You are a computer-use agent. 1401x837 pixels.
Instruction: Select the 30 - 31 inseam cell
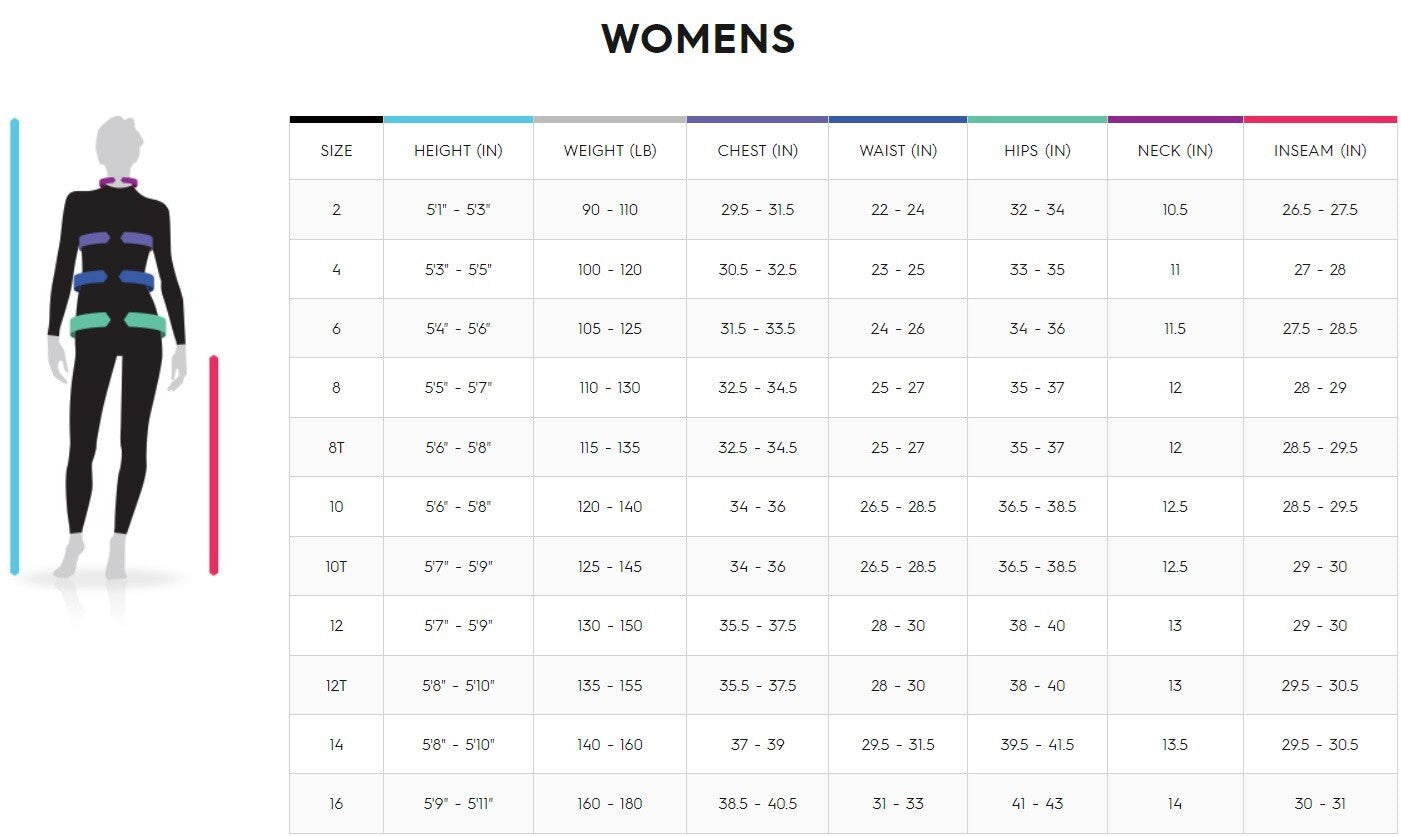click(1320, 804)
